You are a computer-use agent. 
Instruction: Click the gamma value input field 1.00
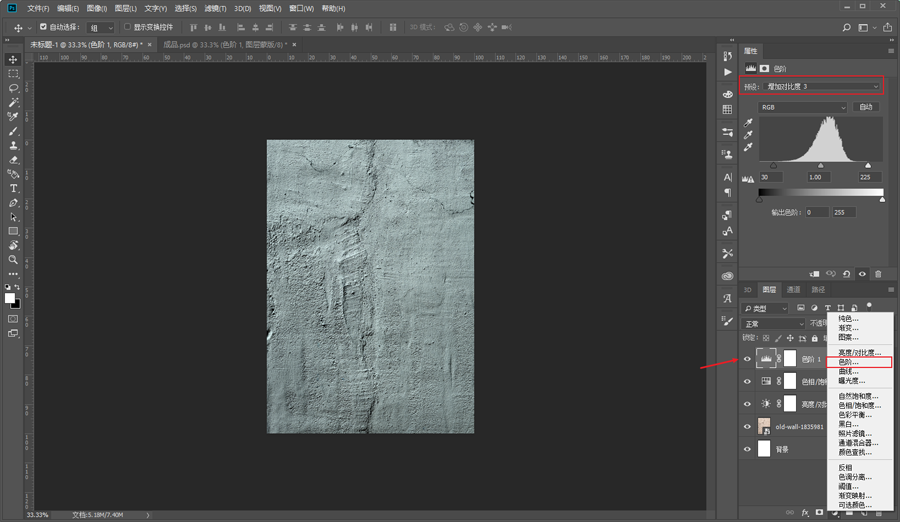click(x=820, y=177)
